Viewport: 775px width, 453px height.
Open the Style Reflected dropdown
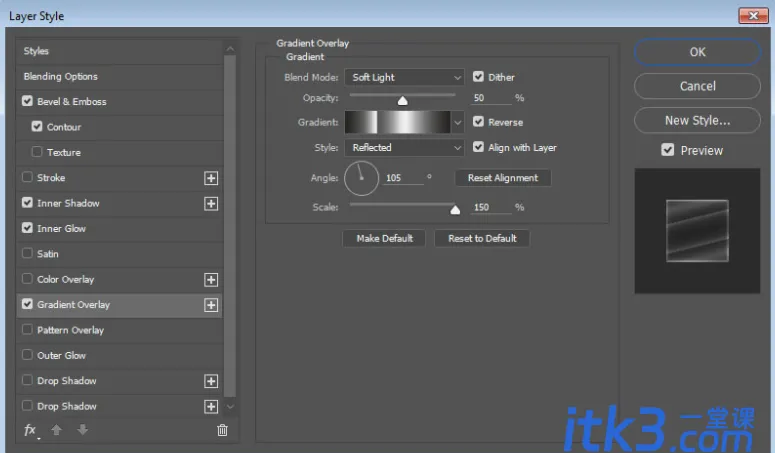tap(404, 148)
